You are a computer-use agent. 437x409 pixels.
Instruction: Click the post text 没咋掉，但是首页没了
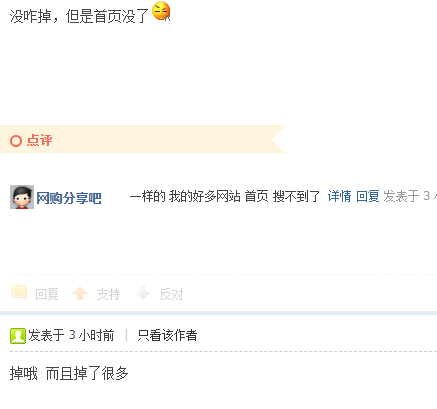[79, 16]
